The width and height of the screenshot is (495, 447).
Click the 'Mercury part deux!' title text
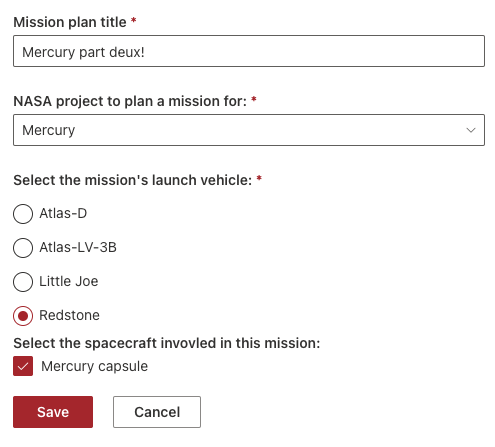click(x=83, y=52)
